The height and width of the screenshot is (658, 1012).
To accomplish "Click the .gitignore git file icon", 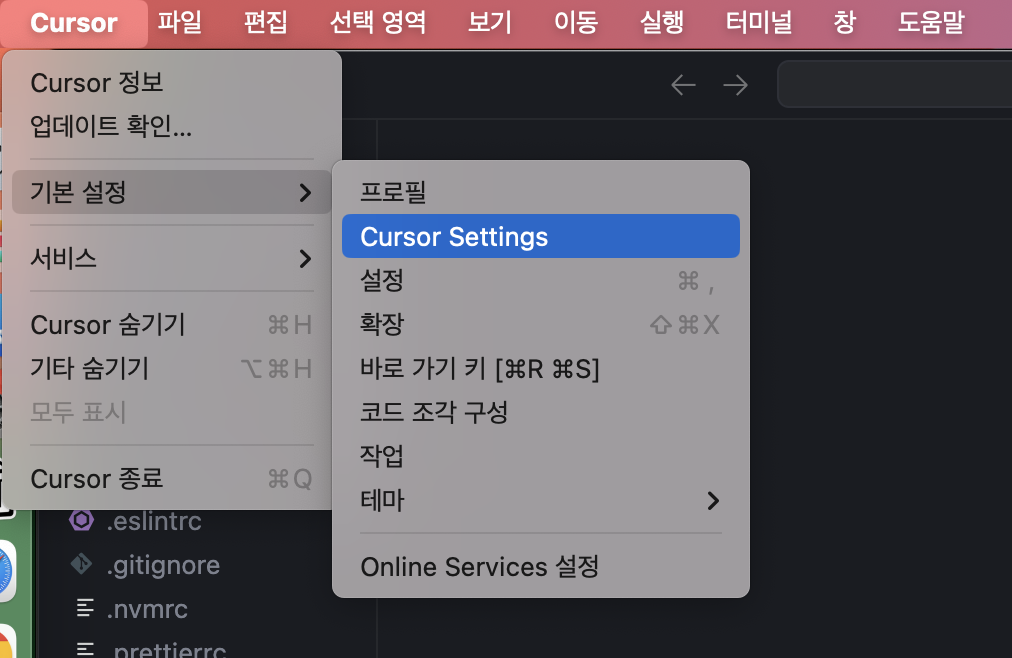I will (81, 564).
